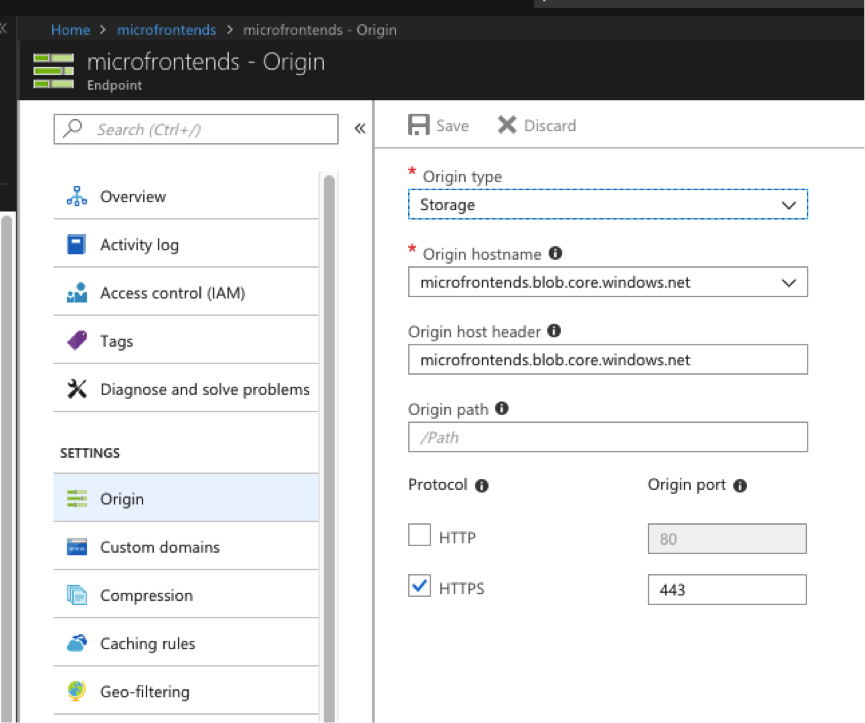This screenshot has height=723, width=865.
Task: Click the sidebar vertical scrollbar
Action: pyautogui.click(x=329, y=447)
